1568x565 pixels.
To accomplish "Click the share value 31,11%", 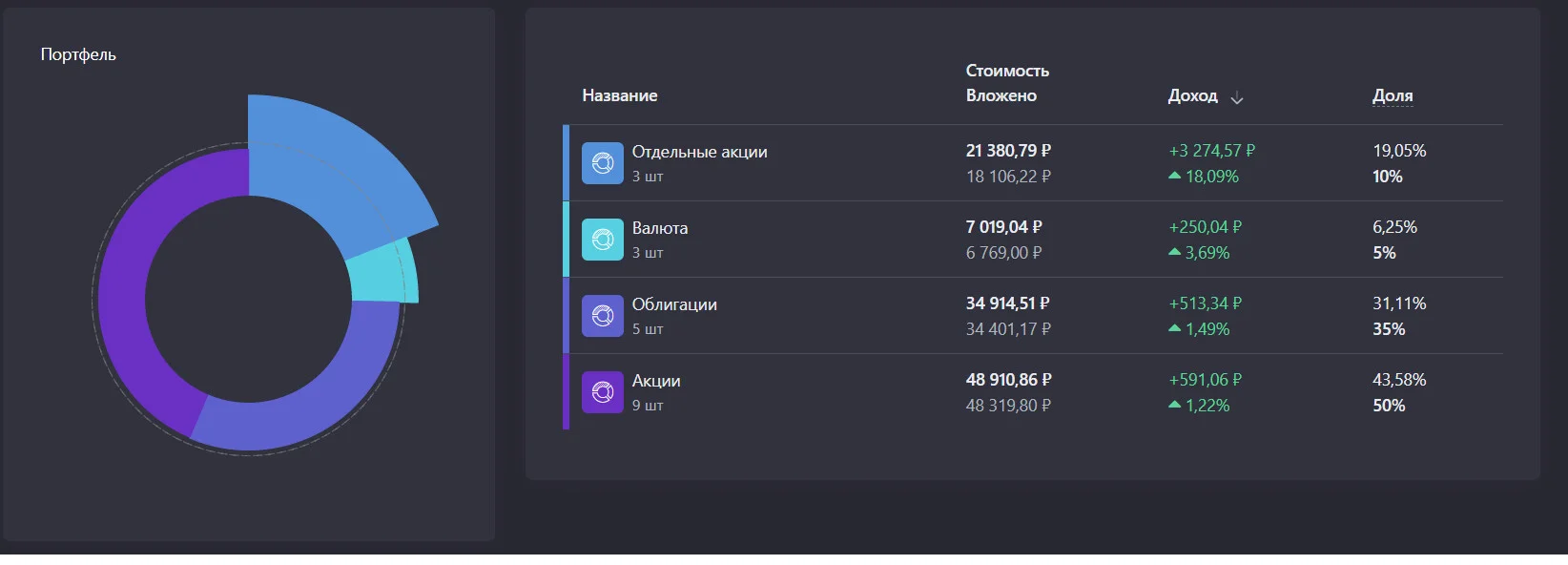I will pyautogui.click(x=1399, y=303).
